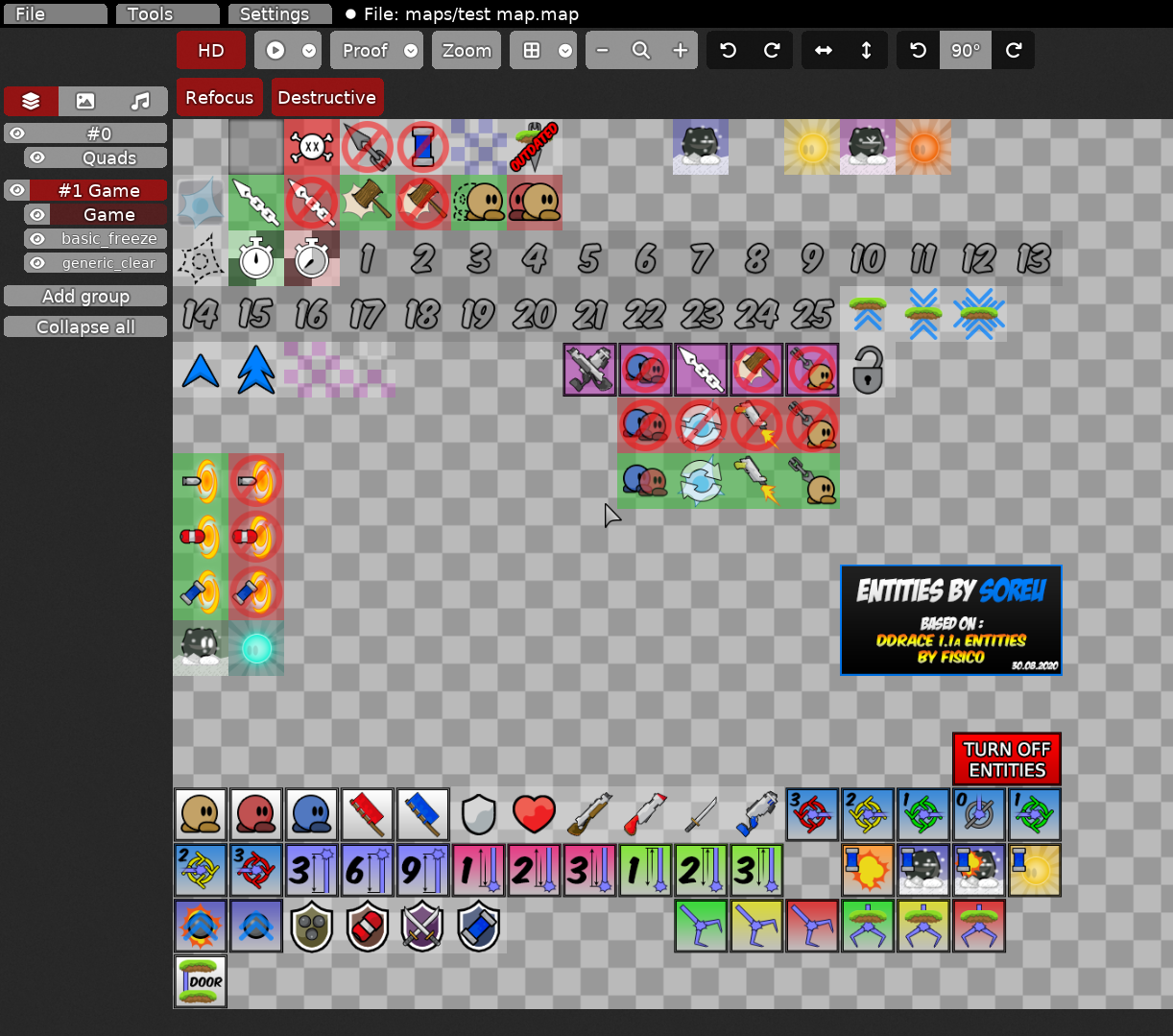Click the TURN OFF ENTITIES tile

tap(1007, 759)
